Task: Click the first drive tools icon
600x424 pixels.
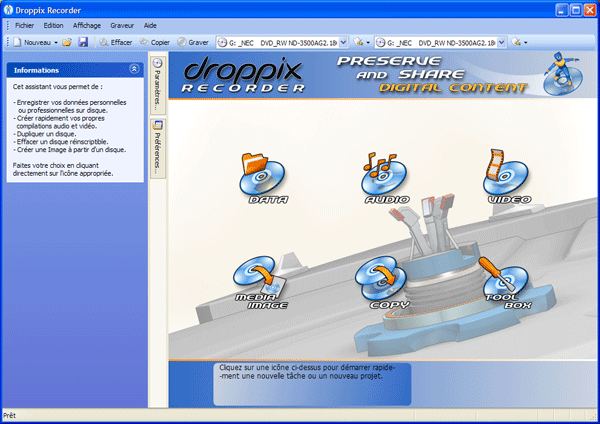Action: point(359,42)
